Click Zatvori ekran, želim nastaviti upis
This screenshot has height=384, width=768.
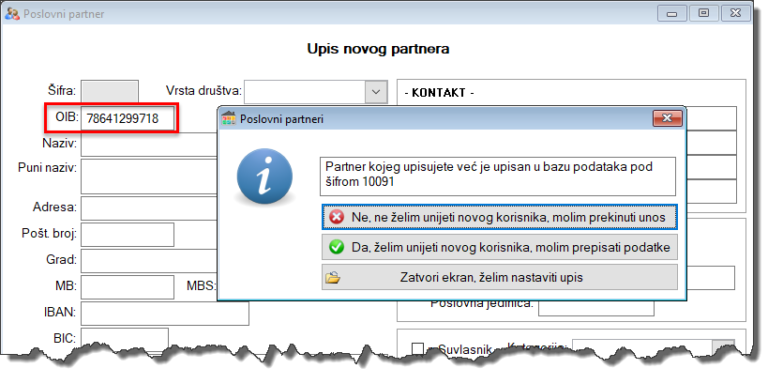point(499,278)
